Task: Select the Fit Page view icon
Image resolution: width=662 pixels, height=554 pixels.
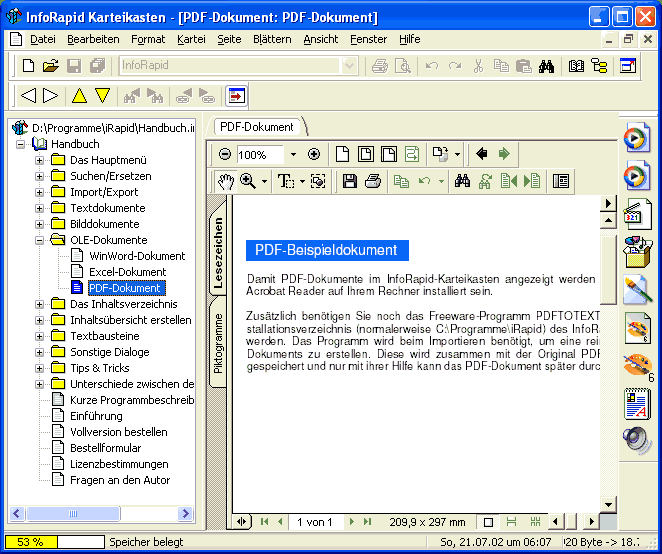Action: pyautogui.click(x=366, y=154)
